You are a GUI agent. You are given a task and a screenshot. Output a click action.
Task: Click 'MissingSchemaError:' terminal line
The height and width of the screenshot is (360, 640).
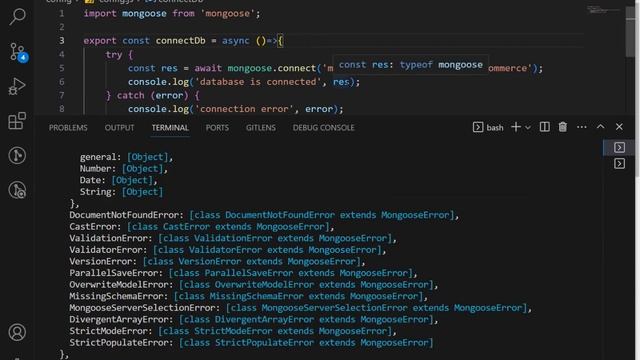pos(248,296)
